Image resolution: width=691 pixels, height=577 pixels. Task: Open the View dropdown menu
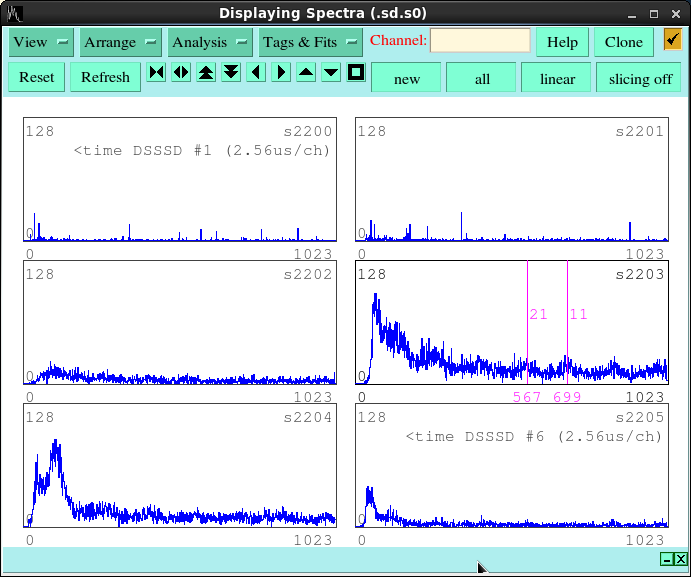41,42
